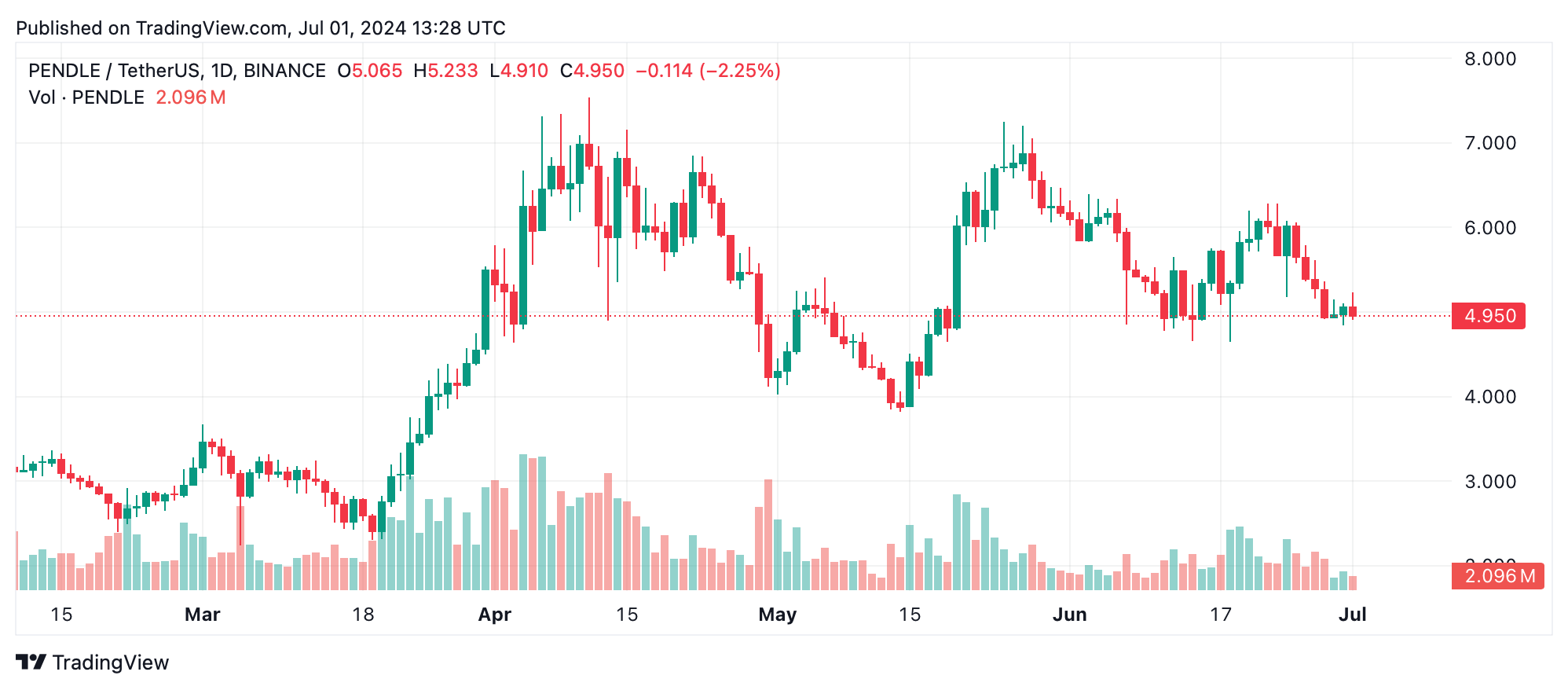Click the 3.000 price scale label
1568x690 pixels.
coord(1489,482)
